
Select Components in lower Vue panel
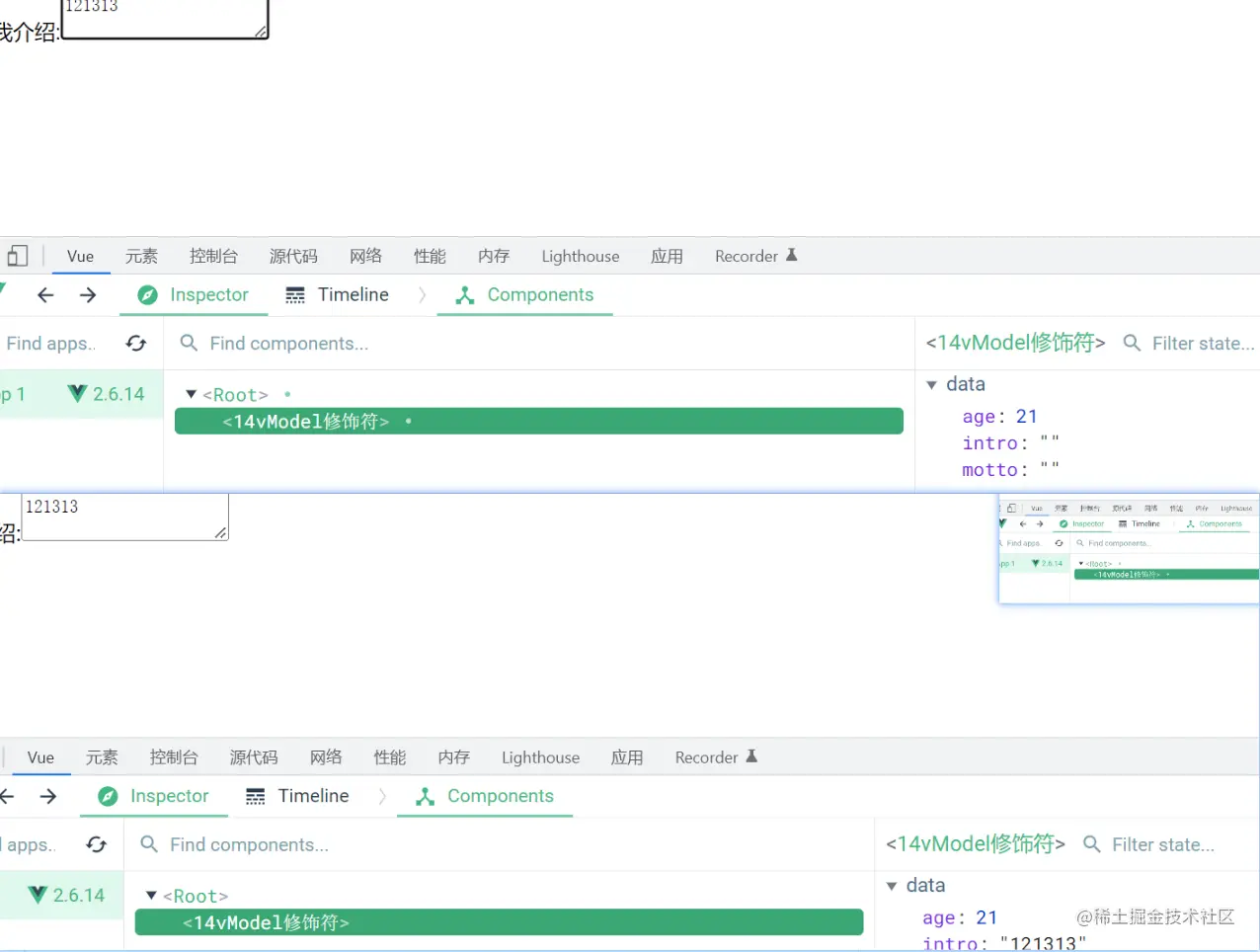(x=485, y=796)
